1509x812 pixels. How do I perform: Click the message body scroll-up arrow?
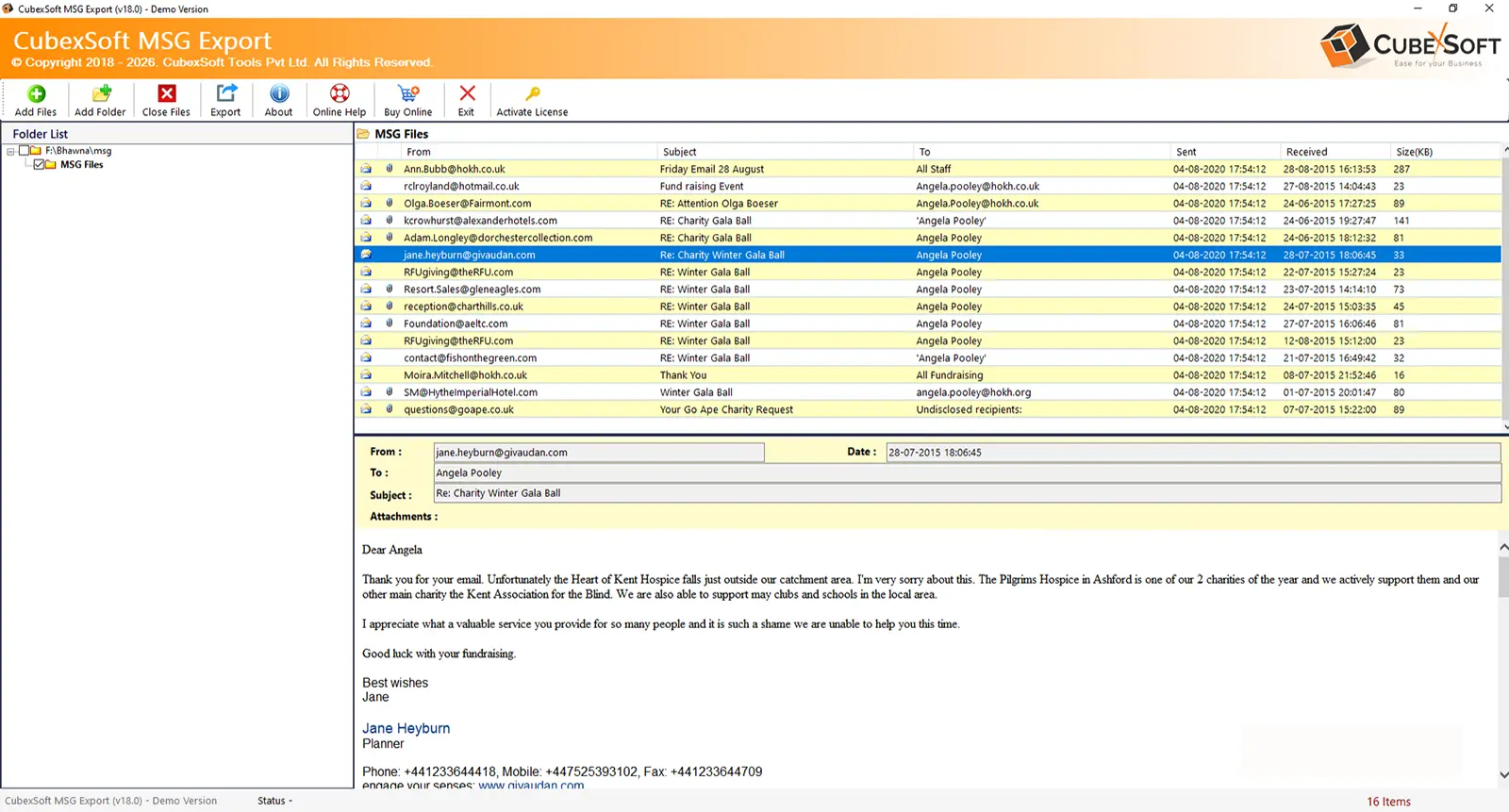(1503, 547)
